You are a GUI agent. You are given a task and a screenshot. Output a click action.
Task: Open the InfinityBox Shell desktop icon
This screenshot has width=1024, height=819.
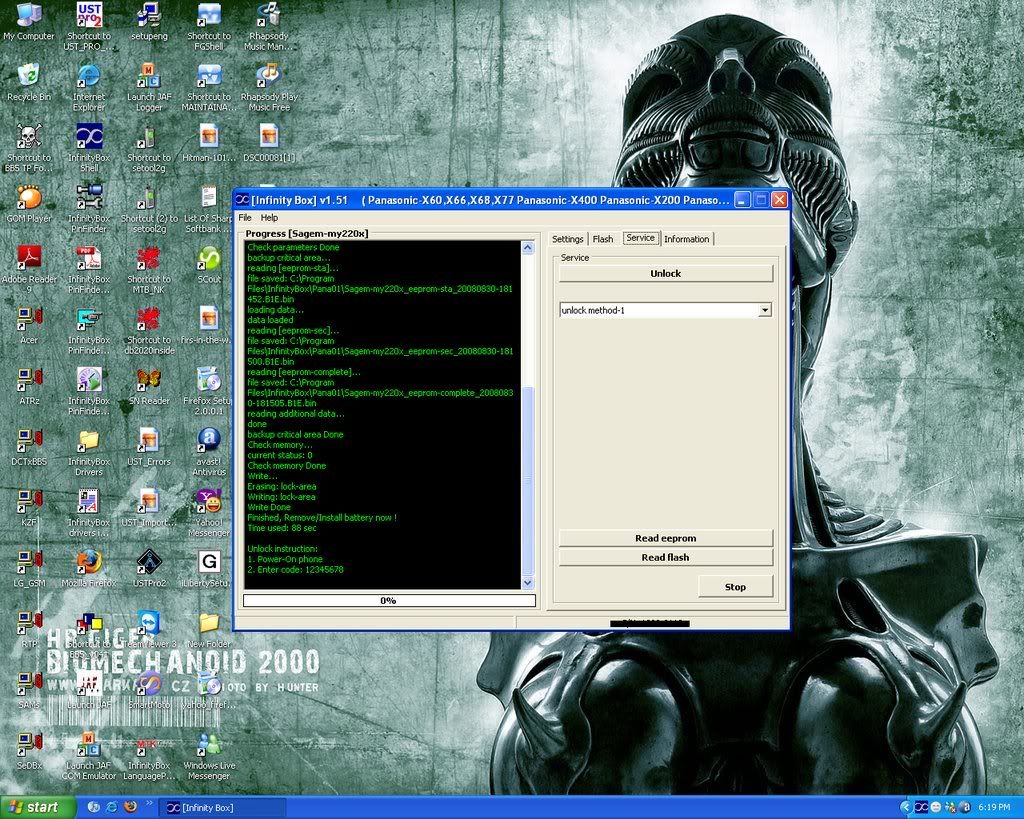pyautogui.click(x=89, y=137)
